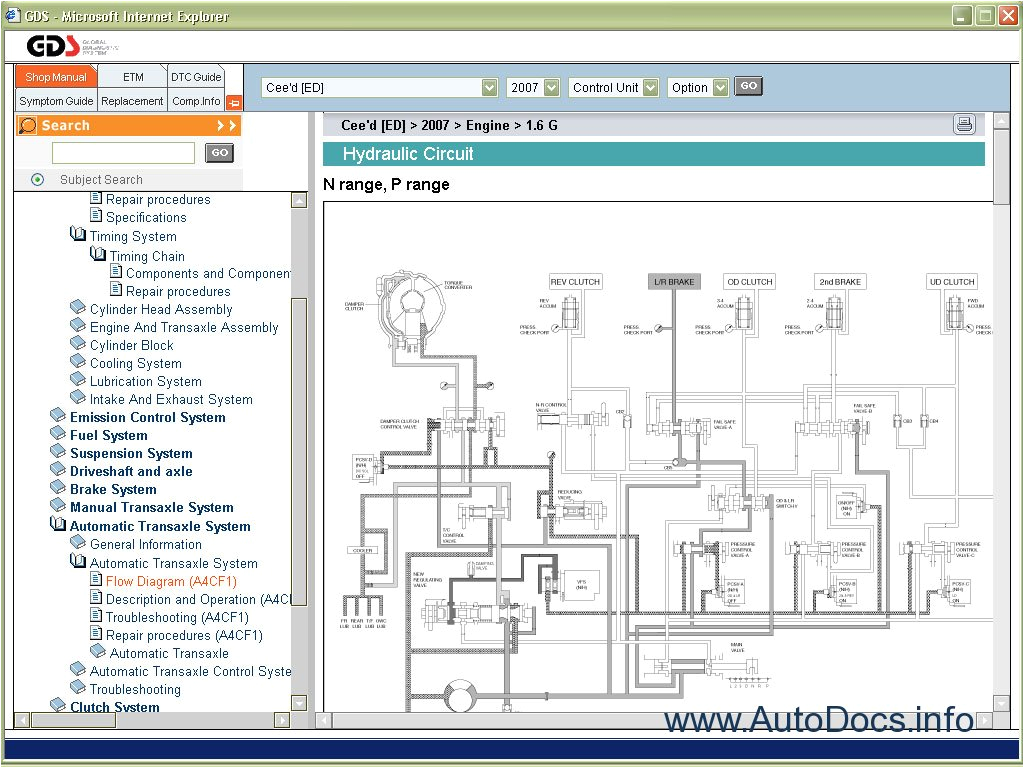1024x768 pixels.
Task: Click the double-arrow icon in the Search bar
Action: point(226,126)
